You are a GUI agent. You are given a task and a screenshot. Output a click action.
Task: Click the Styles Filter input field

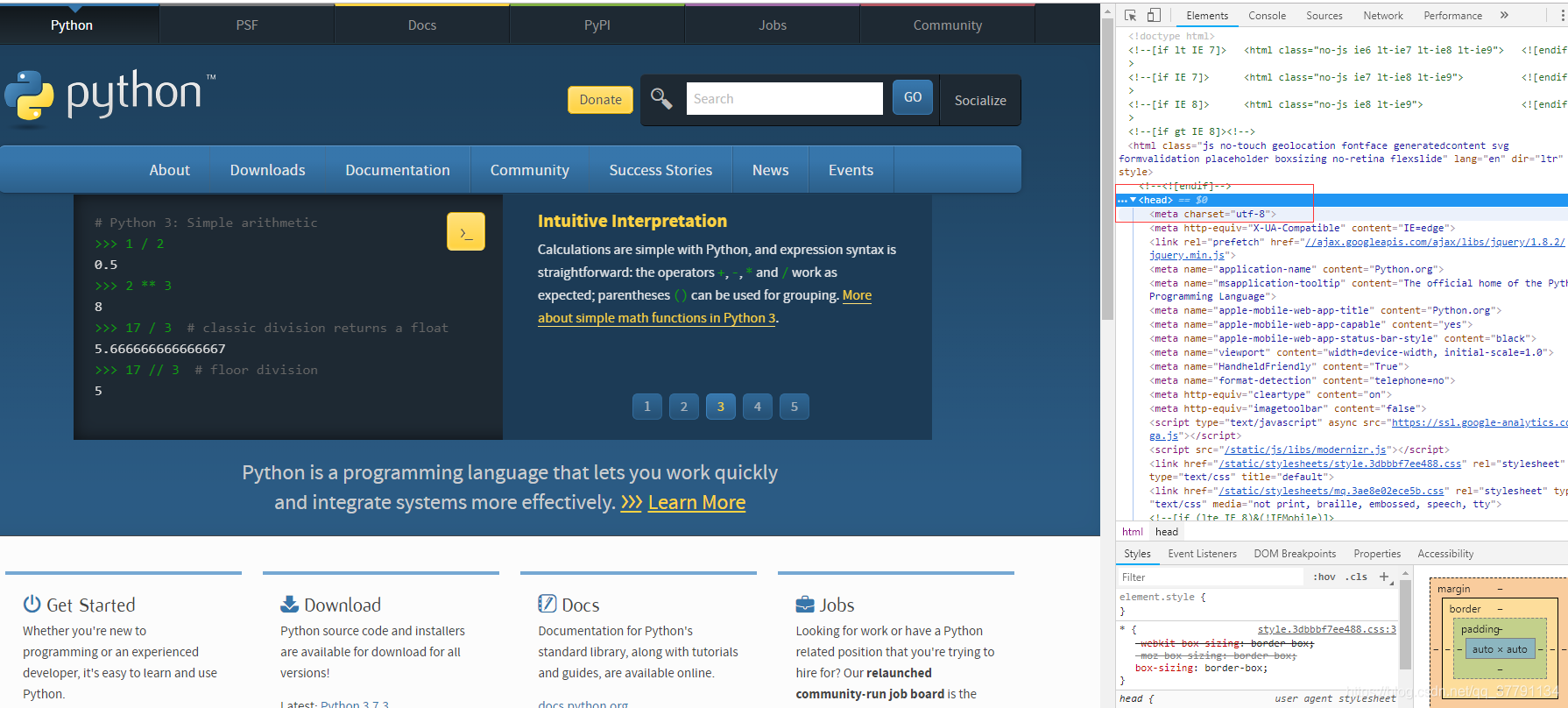1211,577
